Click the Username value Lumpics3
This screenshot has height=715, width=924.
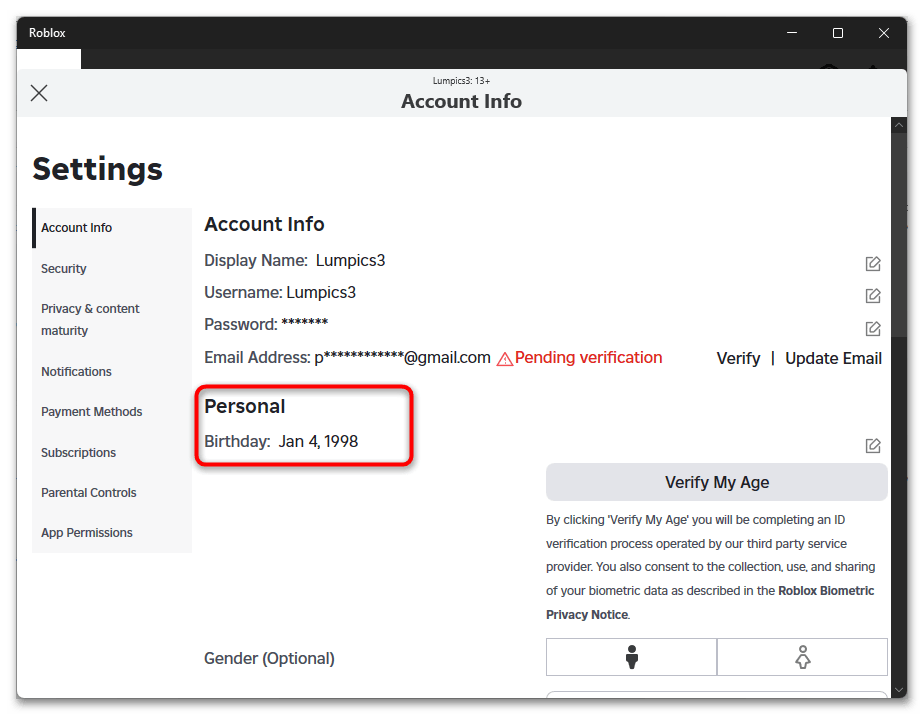[x=321, y=292]
